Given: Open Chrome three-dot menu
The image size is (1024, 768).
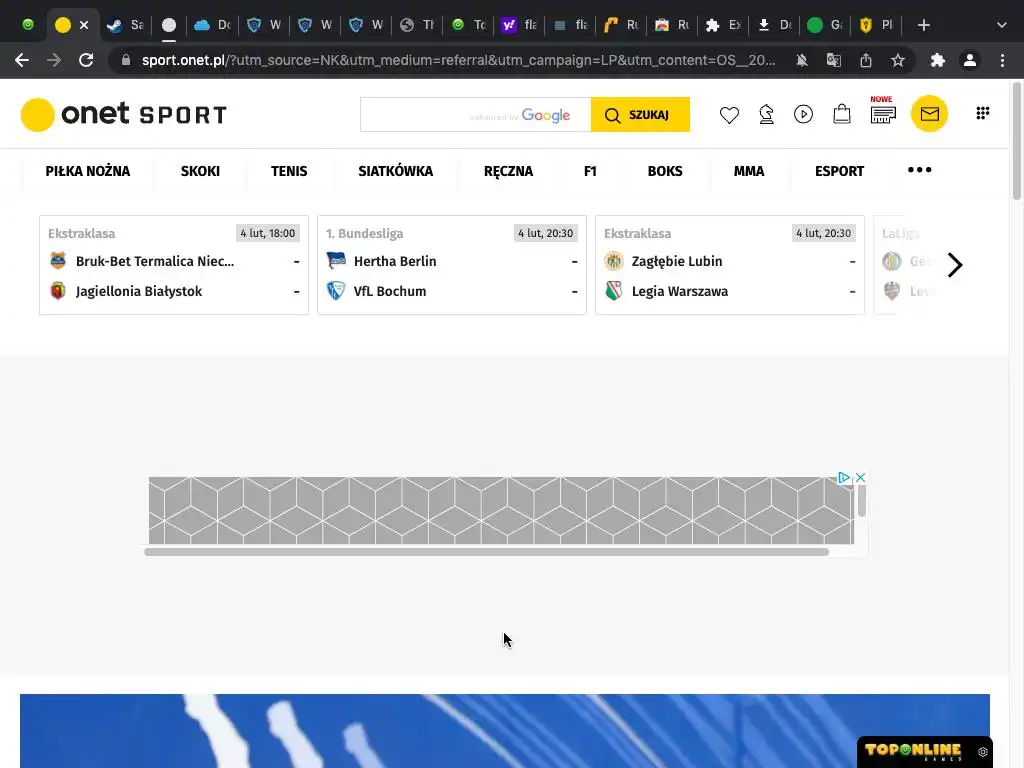Looking at the screenshot, I should (1002, 60).
